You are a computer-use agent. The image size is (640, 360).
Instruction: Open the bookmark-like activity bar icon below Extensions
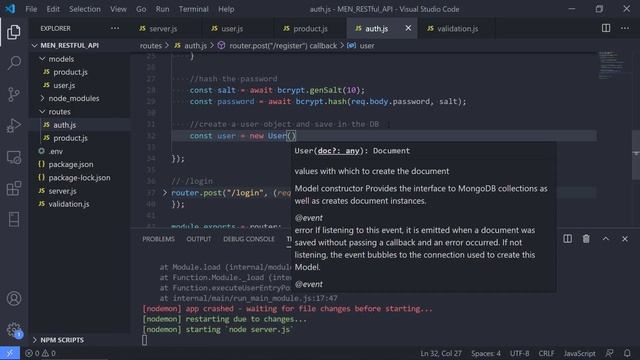click(14, 220)
